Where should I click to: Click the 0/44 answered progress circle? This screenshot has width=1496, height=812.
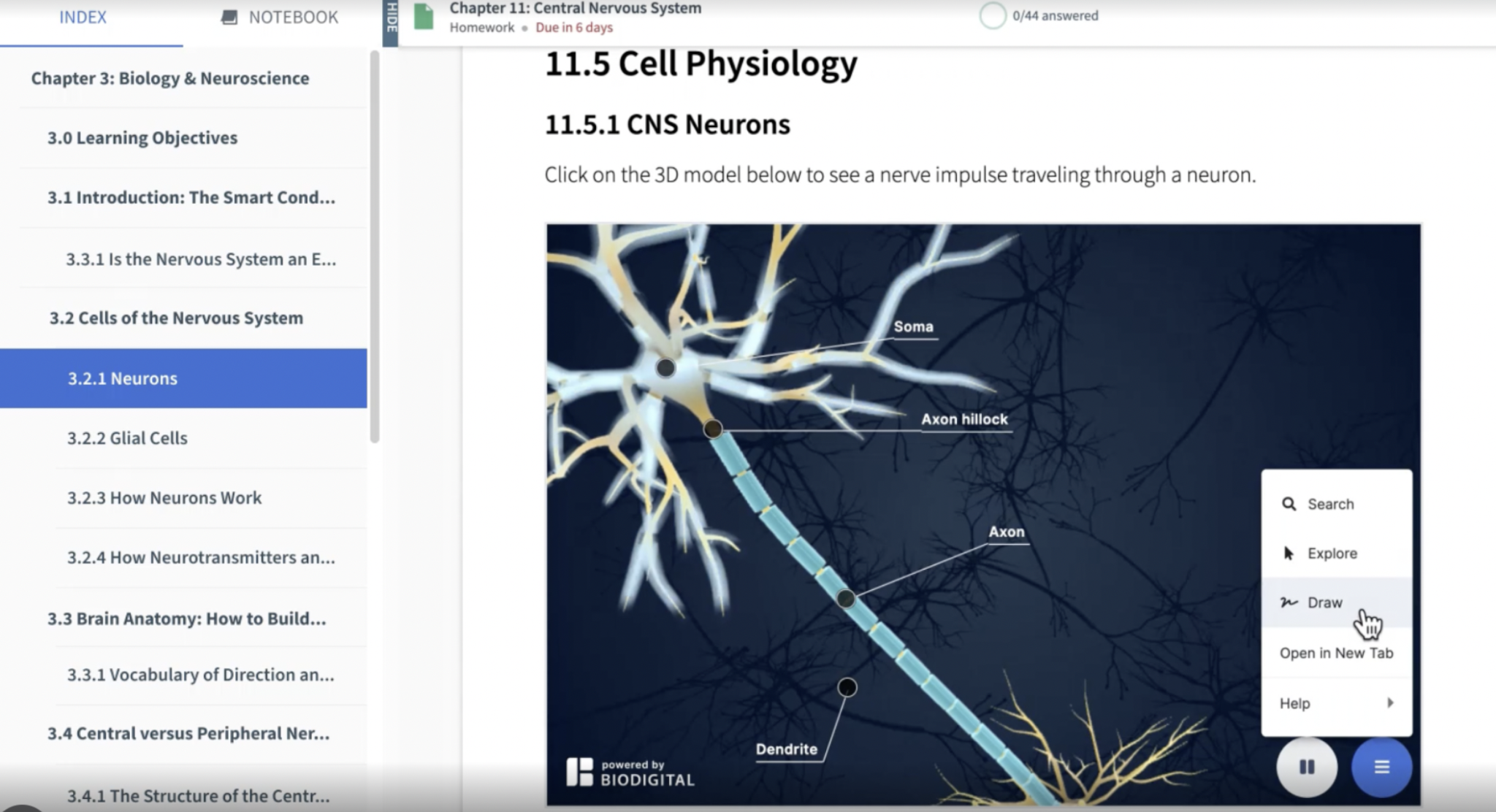[x=993, y=15]
